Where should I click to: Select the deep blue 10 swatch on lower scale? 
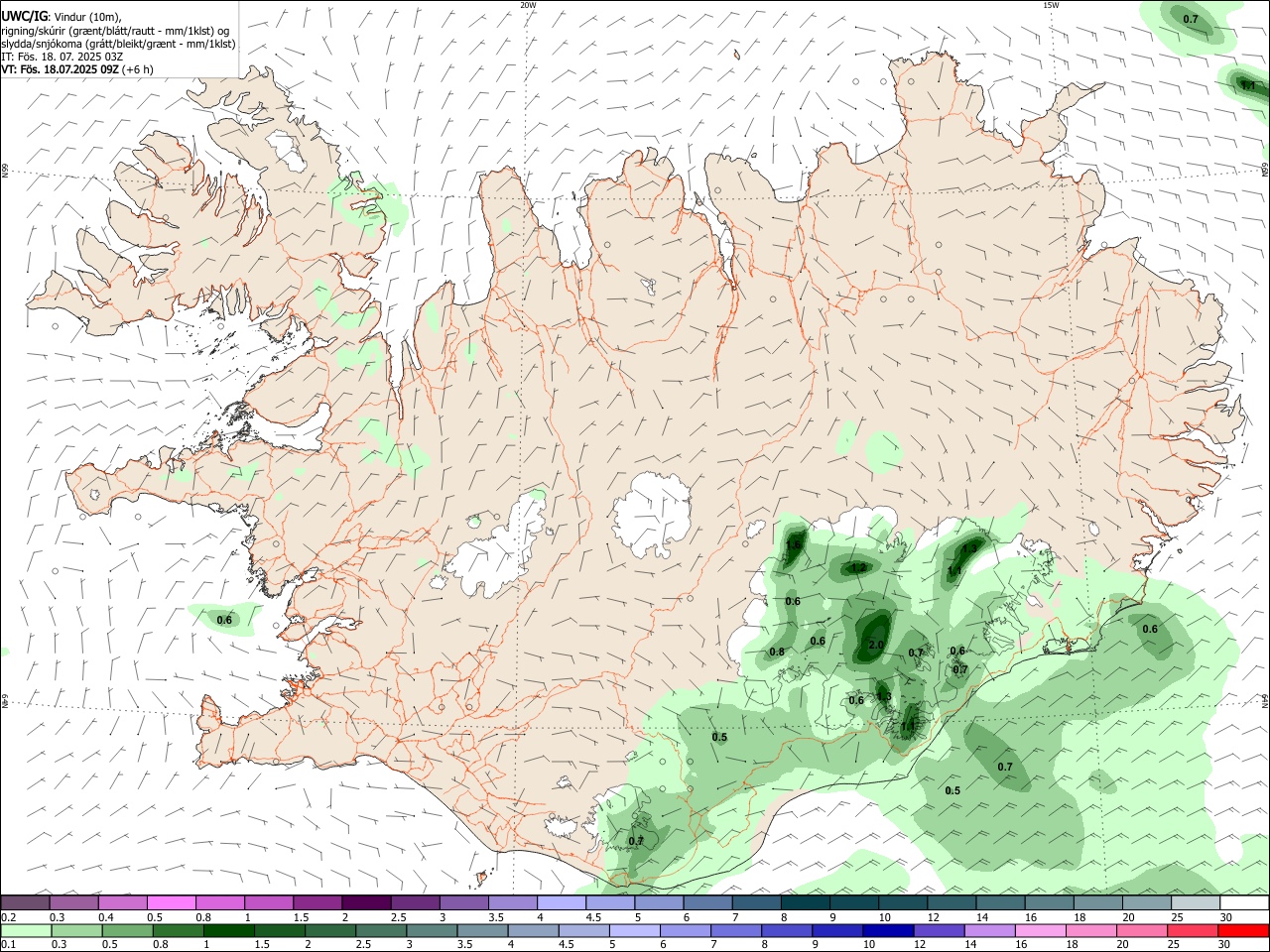coord(888,931)
